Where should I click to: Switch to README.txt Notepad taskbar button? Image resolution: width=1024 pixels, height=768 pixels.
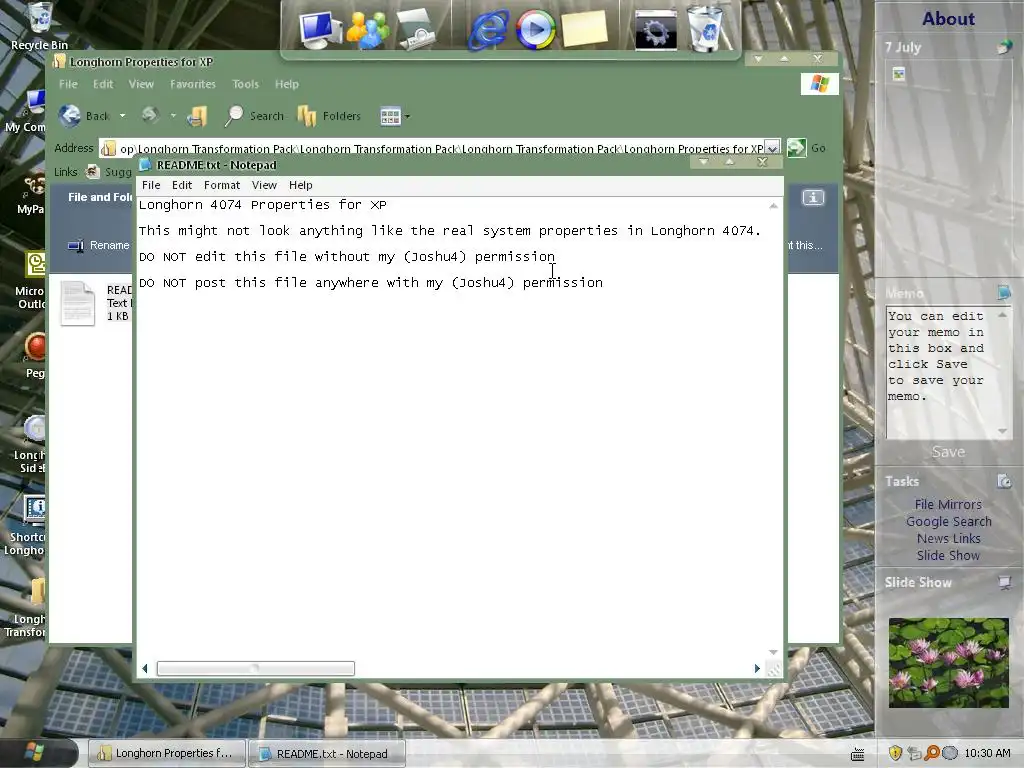tap(327, 754)
